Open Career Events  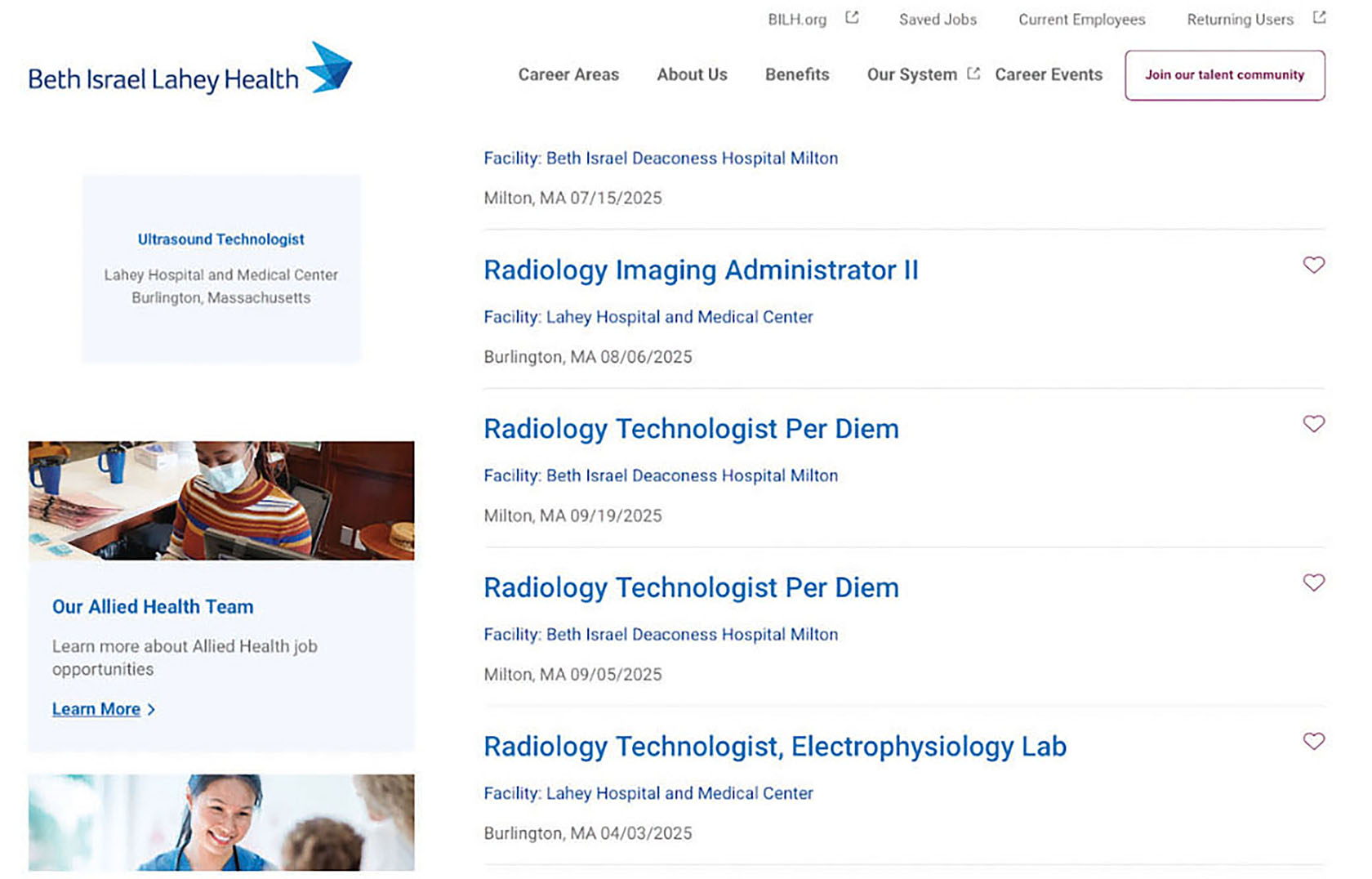tap(1048, 74)
